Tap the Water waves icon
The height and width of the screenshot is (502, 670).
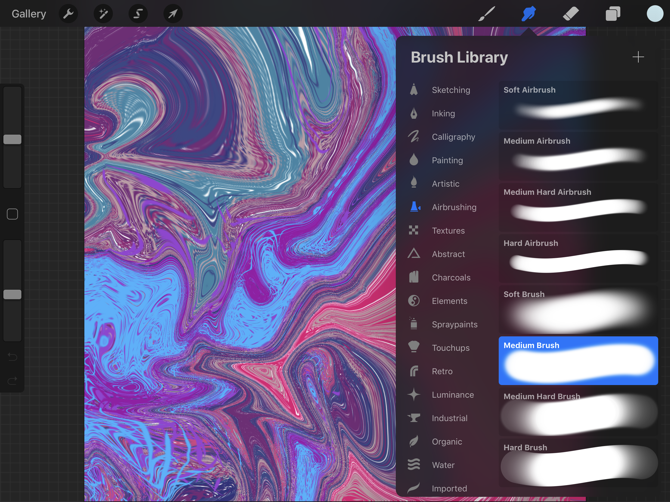point(414,464)
